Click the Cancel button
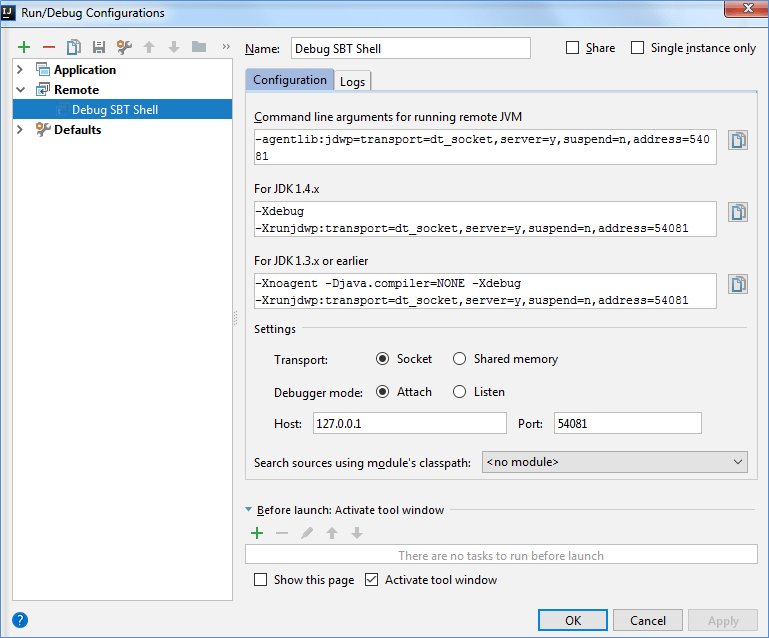Screen dimensions: 769x638 pyautogui.click(x=648, y=620)
